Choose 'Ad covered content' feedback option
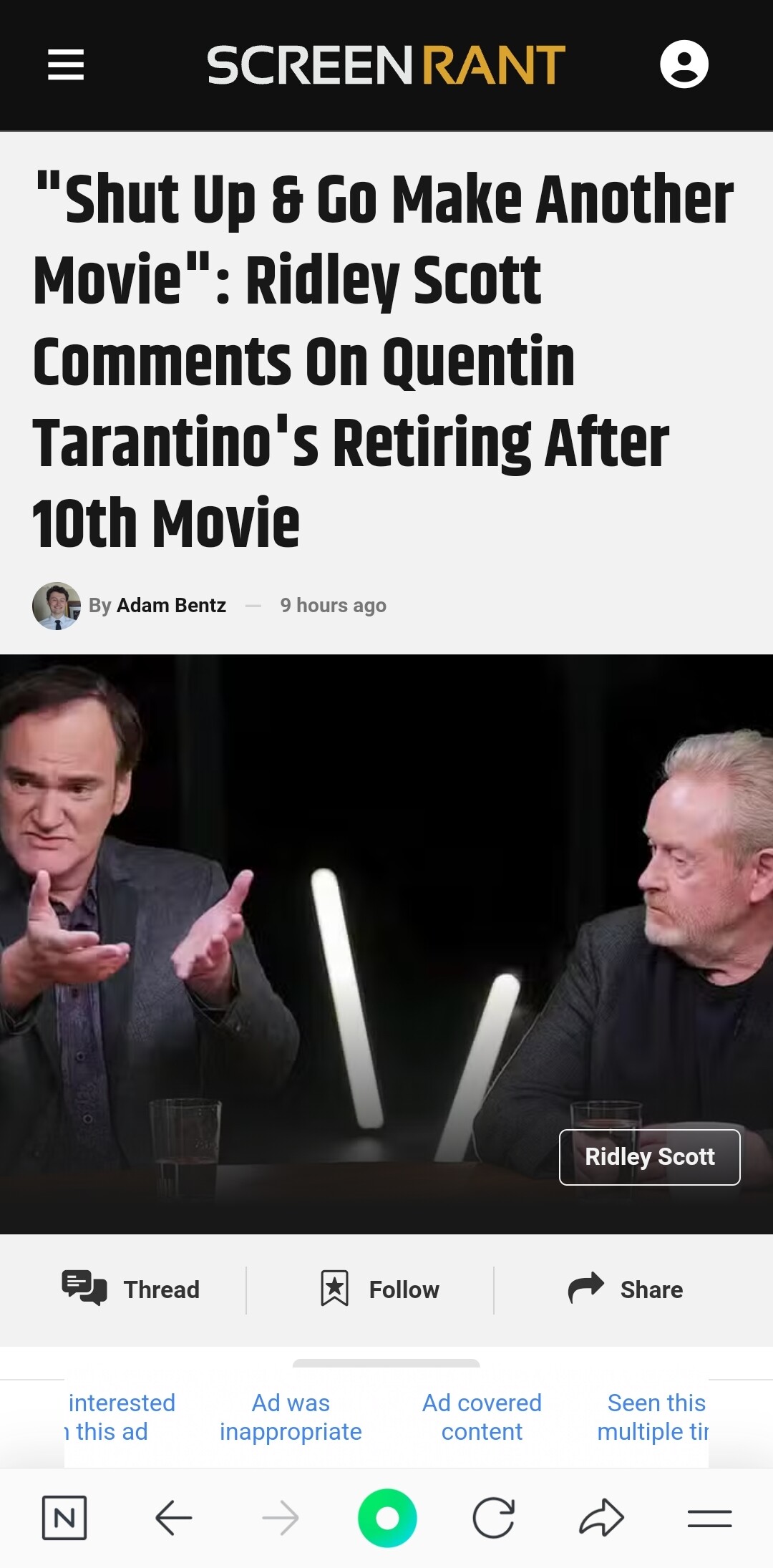The width and height of the screenshot is (773, 1568). [482, 1417]
